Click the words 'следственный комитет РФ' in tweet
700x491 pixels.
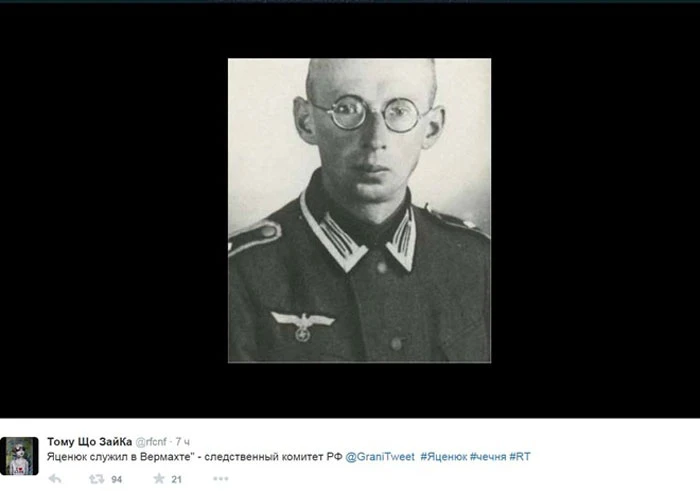pos(273,457)
